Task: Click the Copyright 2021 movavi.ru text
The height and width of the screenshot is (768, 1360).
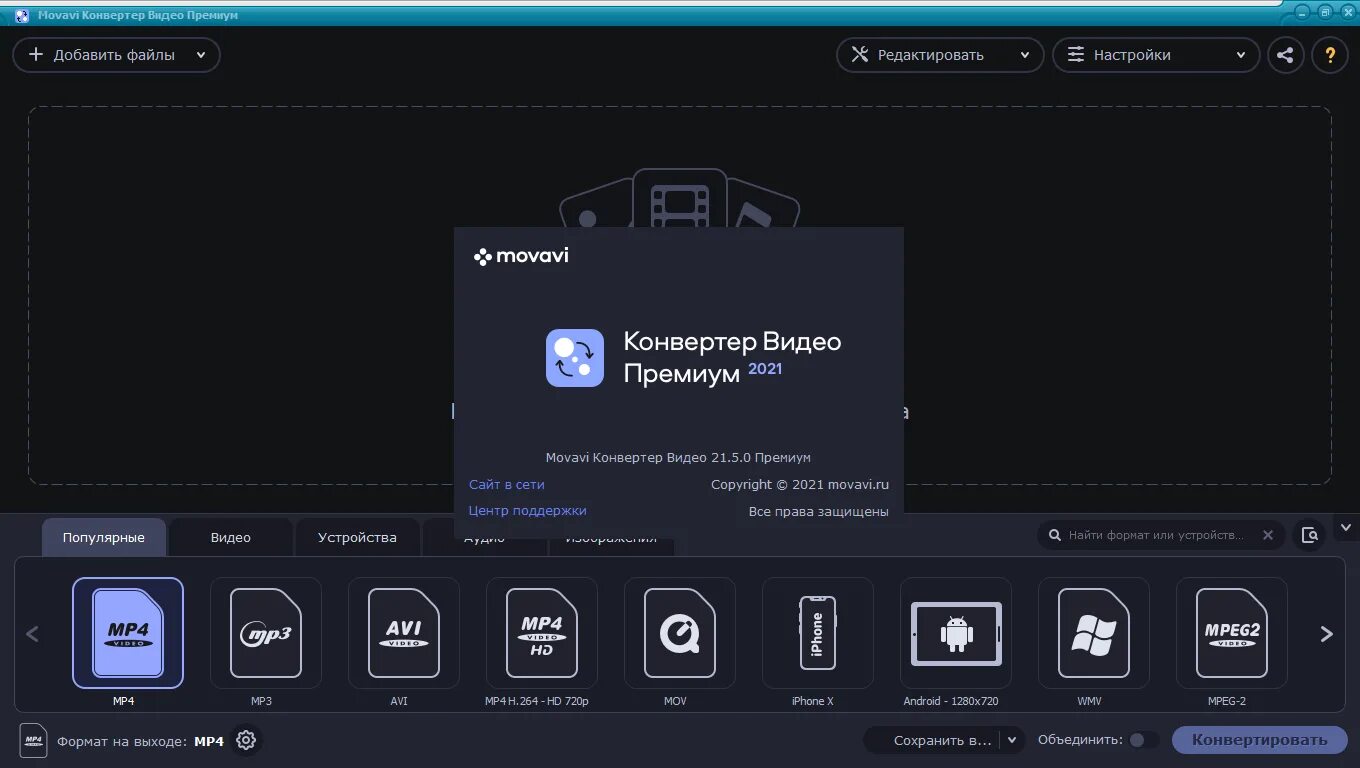Action: (800, 484)
